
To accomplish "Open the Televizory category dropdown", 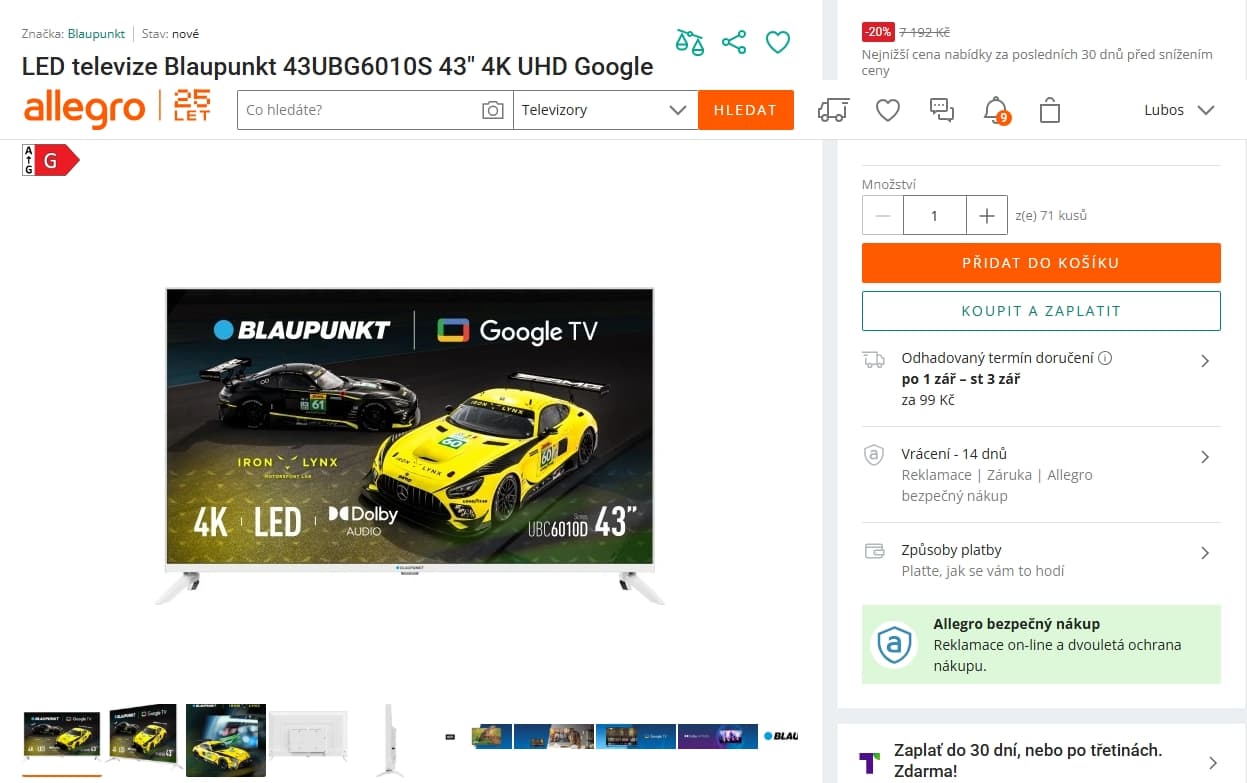I will [605, 110].
